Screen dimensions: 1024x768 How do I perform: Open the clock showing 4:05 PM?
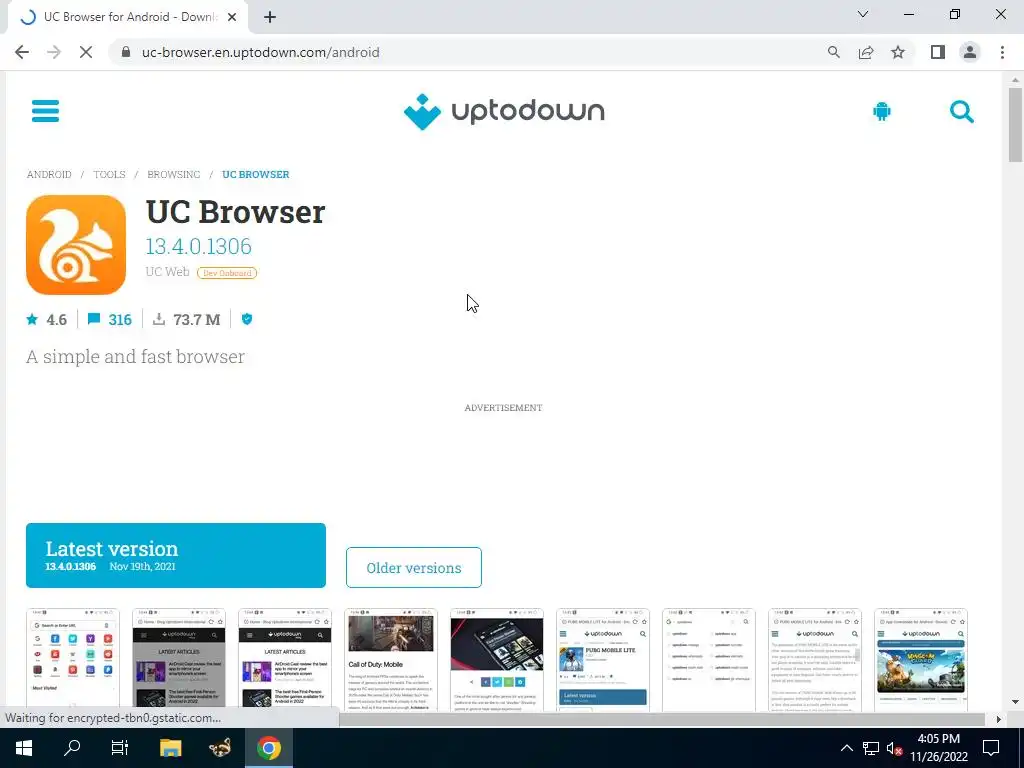[x=938, y=748]
